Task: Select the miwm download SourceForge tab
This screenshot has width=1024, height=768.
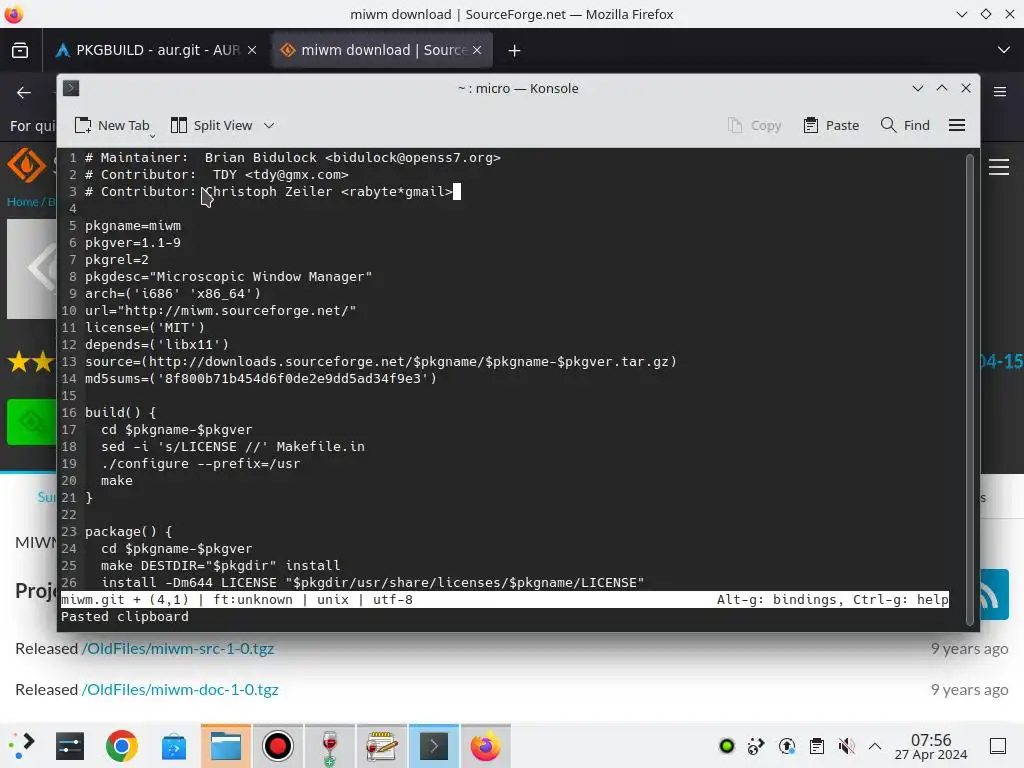Action: click(382, 50)
